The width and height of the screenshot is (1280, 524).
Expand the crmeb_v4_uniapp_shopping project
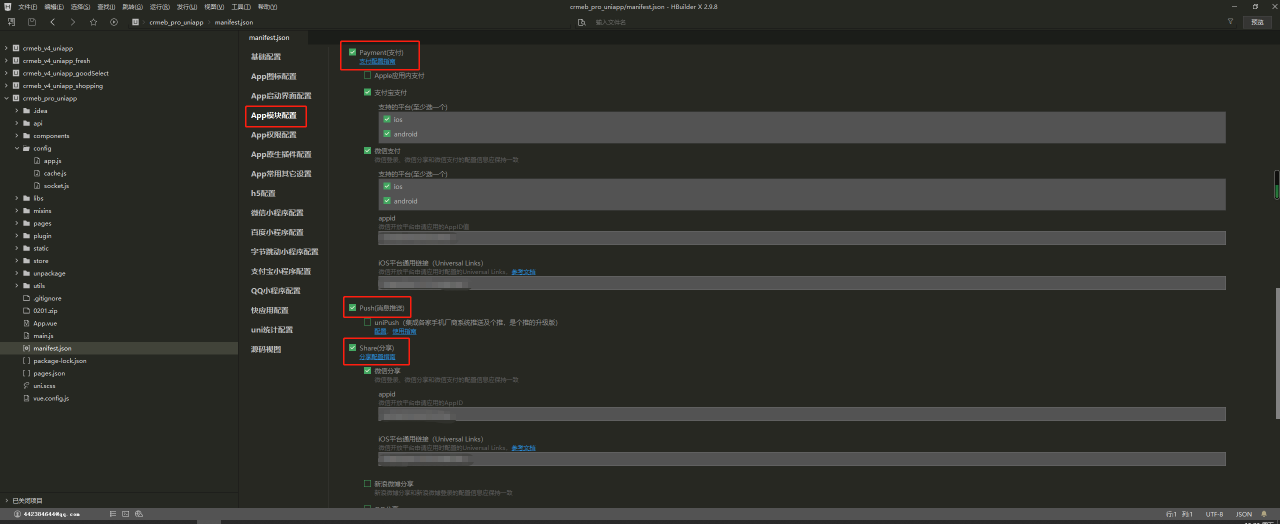point(6,85)
